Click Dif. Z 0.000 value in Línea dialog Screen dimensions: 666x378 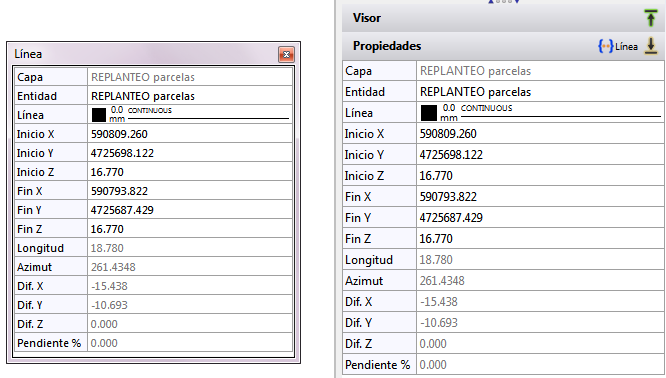tap(190, 324)
